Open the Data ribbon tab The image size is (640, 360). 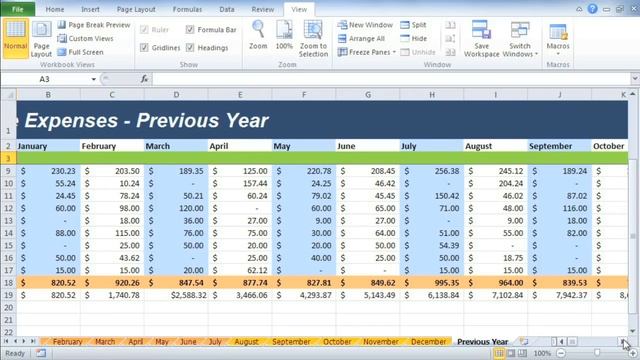227,9
